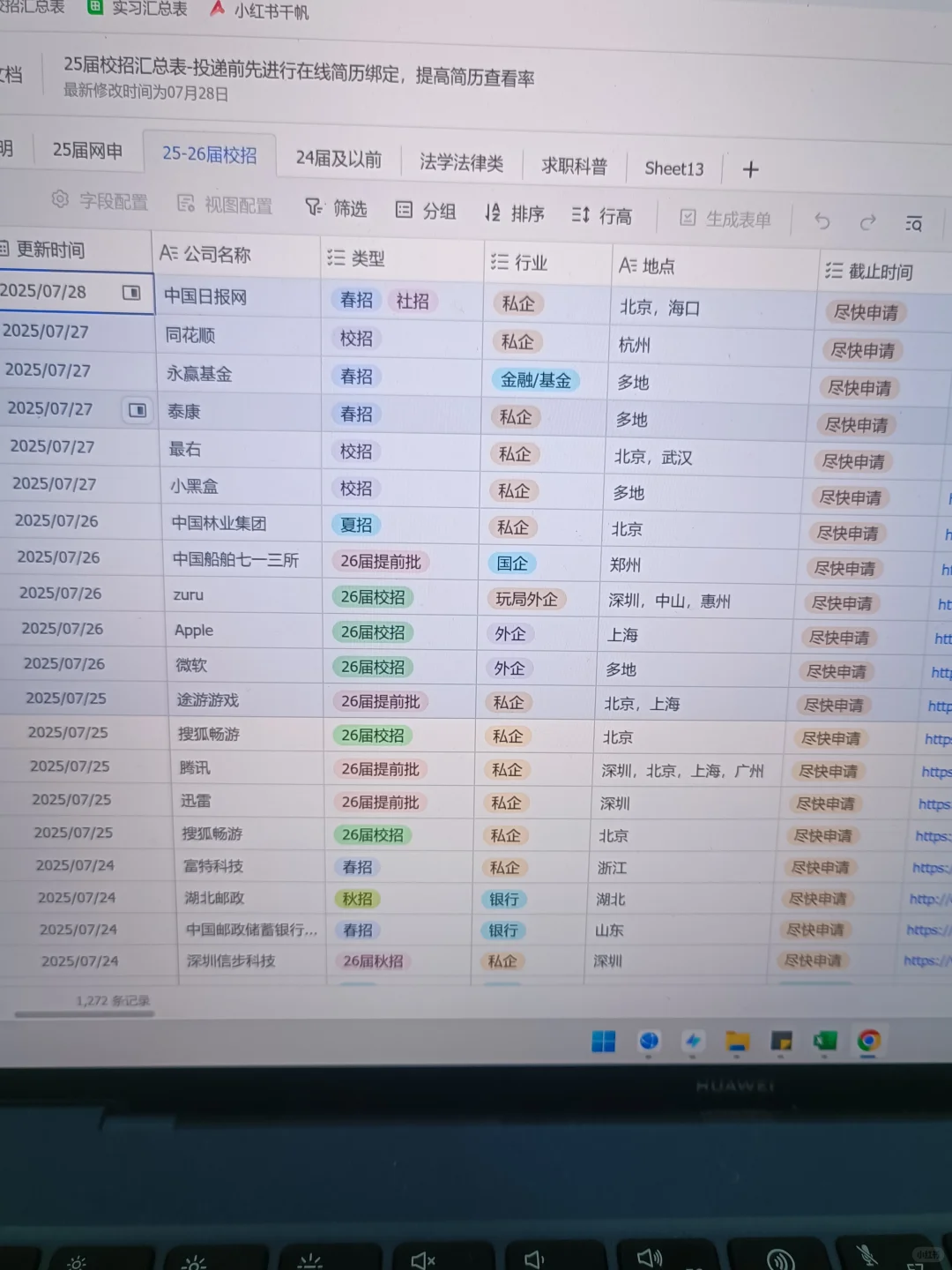This screenshot has width=952, height=1270.
Task: Open the dark sticky-note taskbar app
Action: (782, 1042)
